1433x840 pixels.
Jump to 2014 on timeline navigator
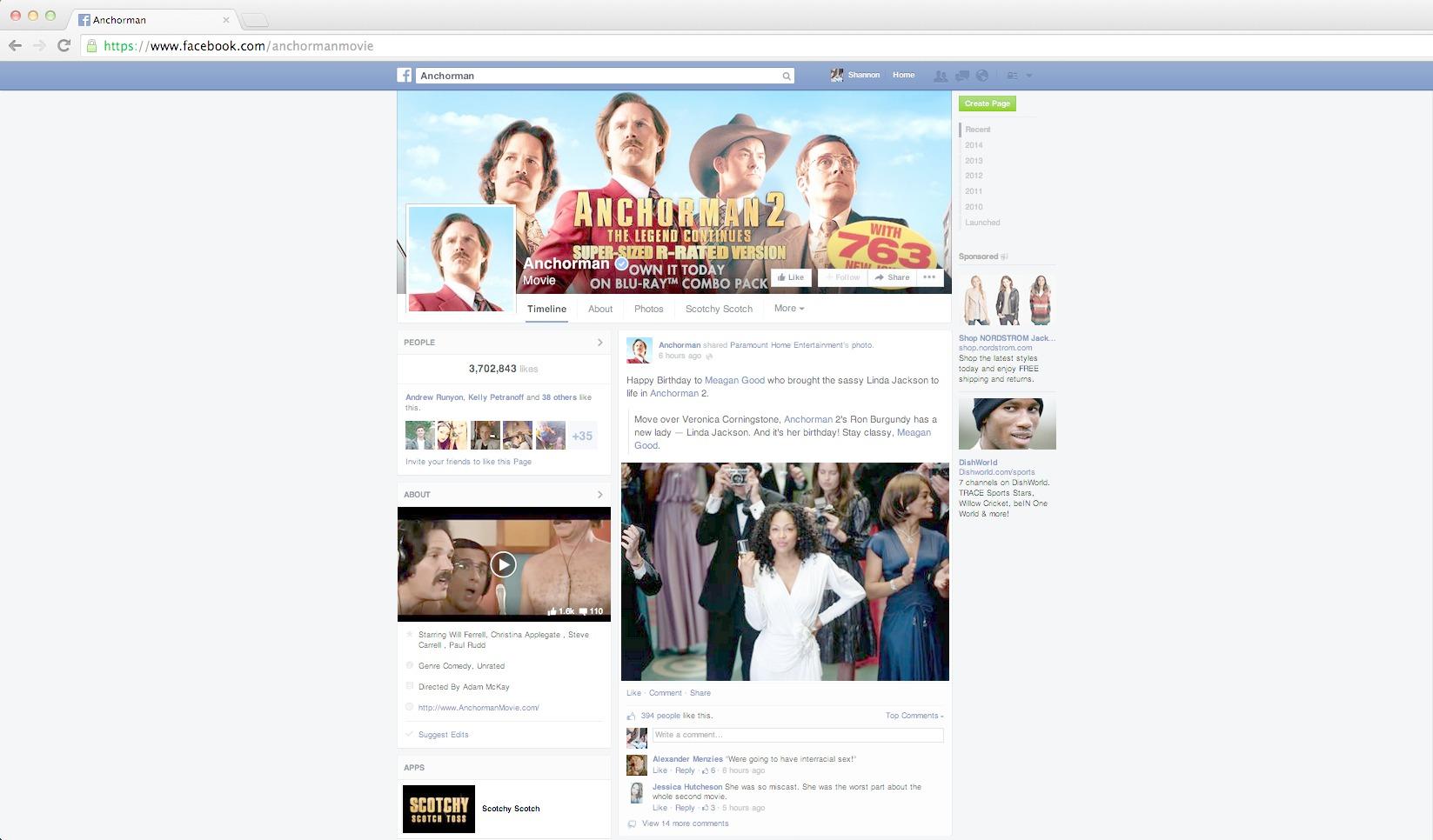click(974, 145)
